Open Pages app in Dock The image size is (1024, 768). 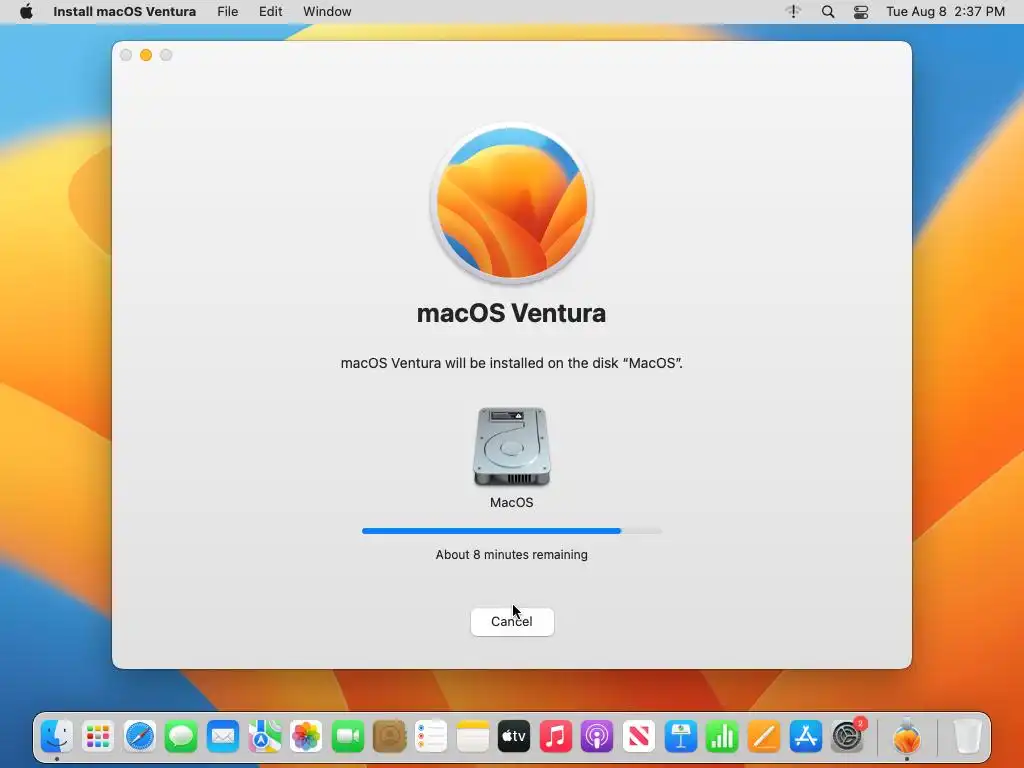tap(763, 737)
